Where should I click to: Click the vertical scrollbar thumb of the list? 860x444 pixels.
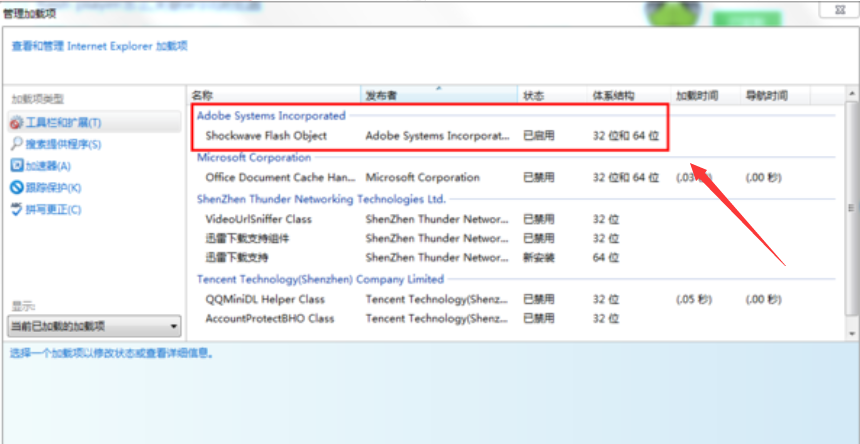tap(851, 208)
